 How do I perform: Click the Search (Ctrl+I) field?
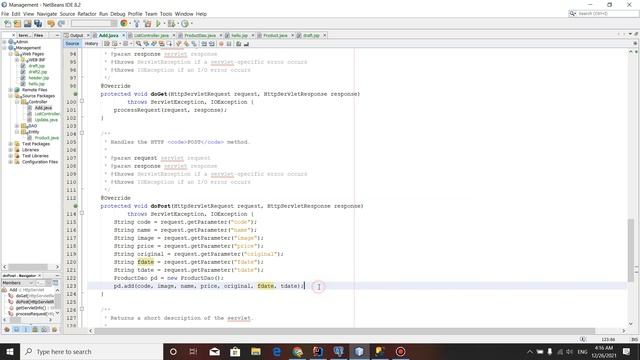coord(603,13)
